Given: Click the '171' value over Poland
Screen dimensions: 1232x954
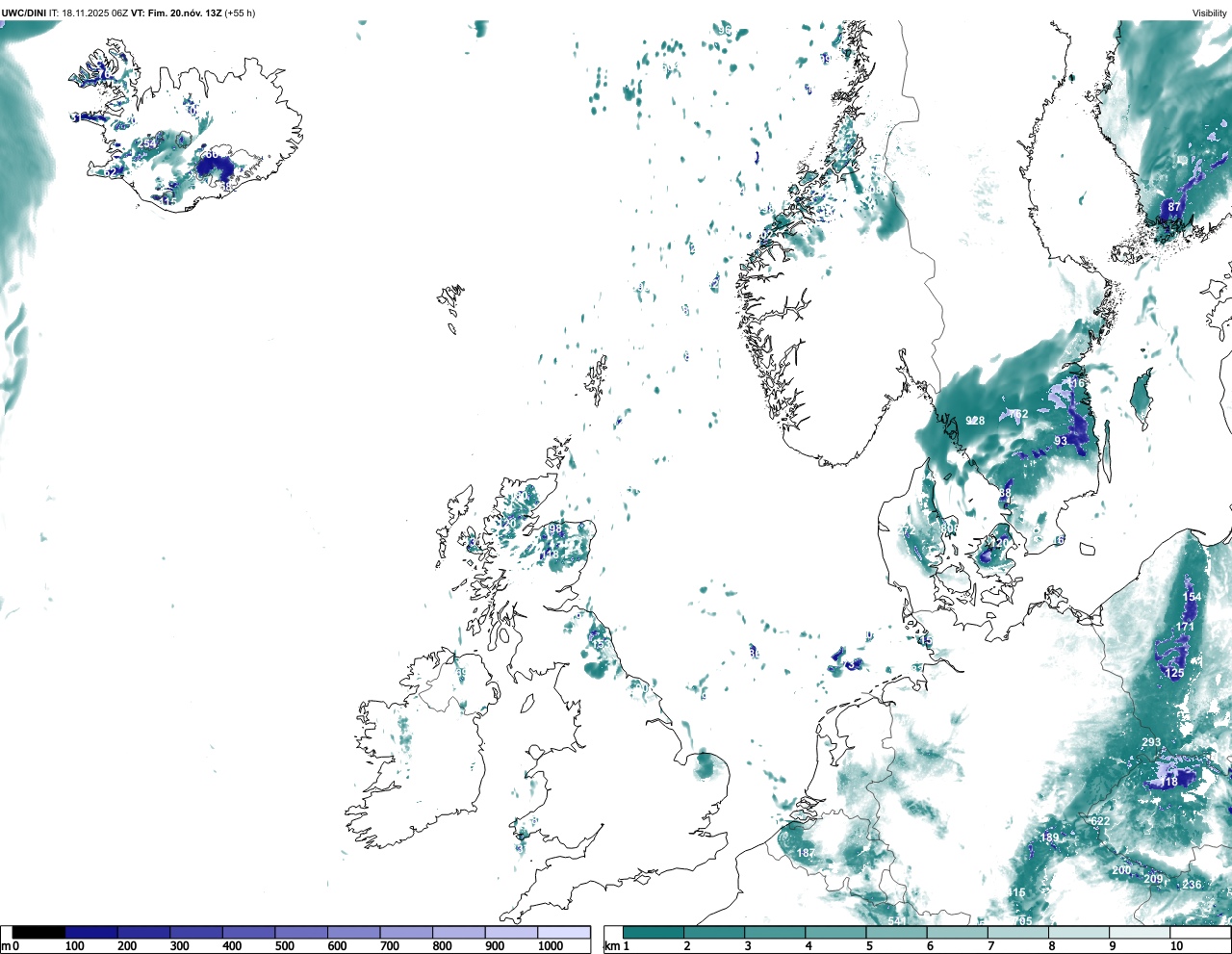Looking at the screenshot, I should (1185, 627).
